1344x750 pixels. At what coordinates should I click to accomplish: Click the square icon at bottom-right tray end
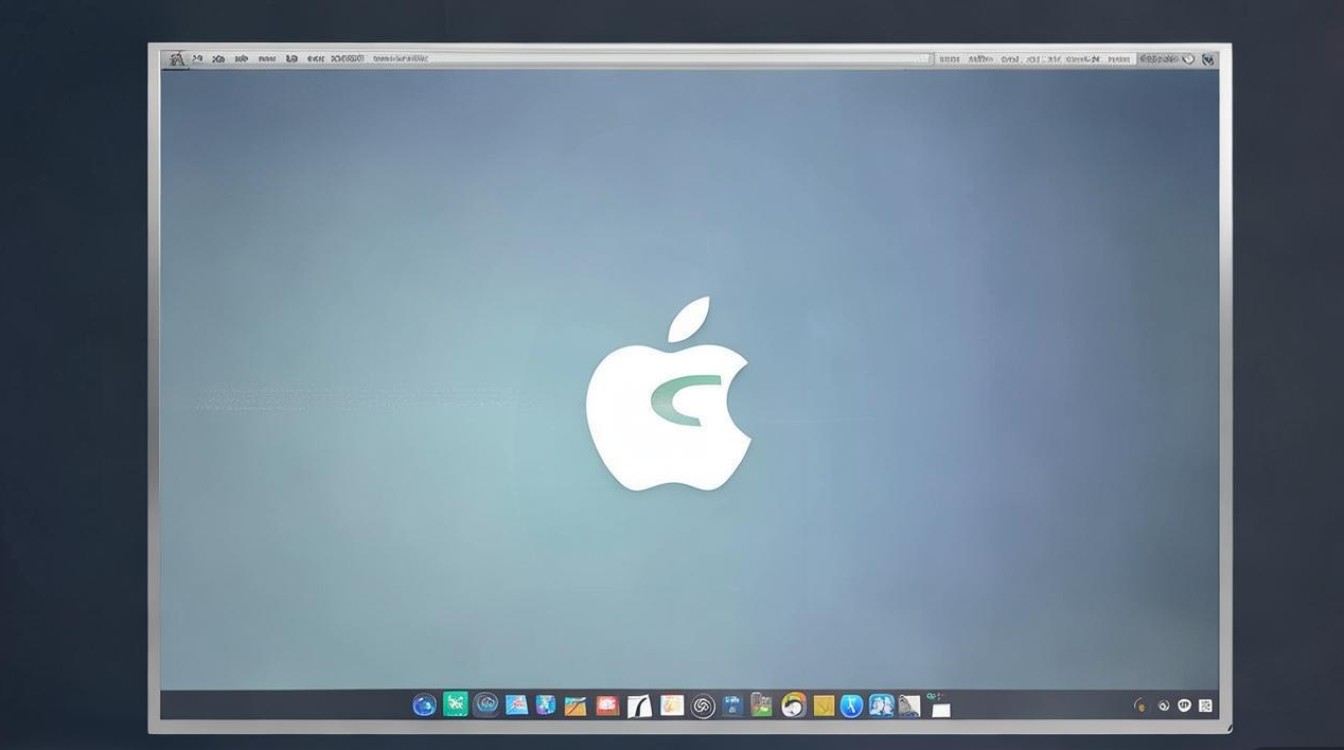point(1205,705)
